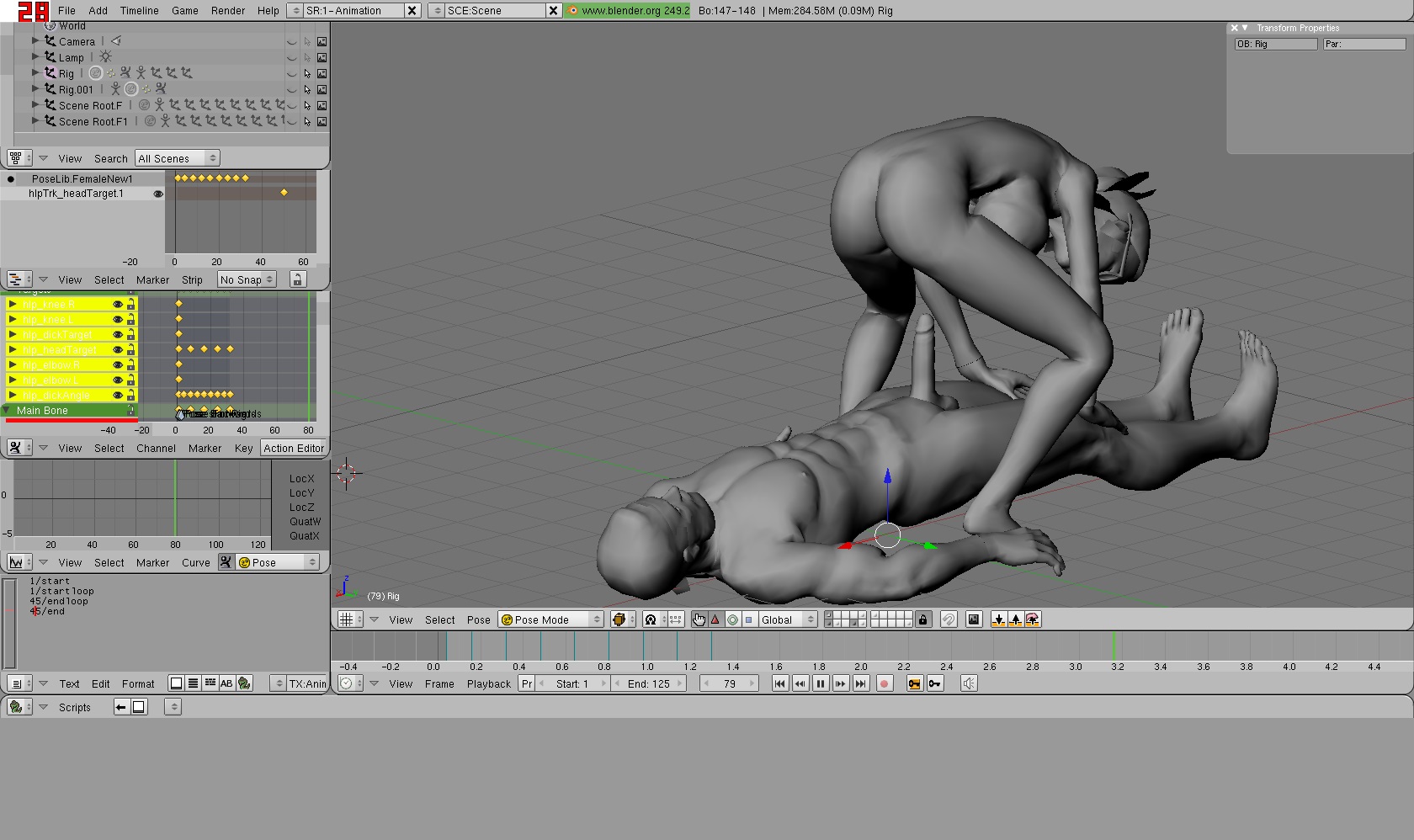The image size is (1414, 840).
Task: Toggle visibility eye for hlp_knee.L channel
Action: click(x=118, y=319)
